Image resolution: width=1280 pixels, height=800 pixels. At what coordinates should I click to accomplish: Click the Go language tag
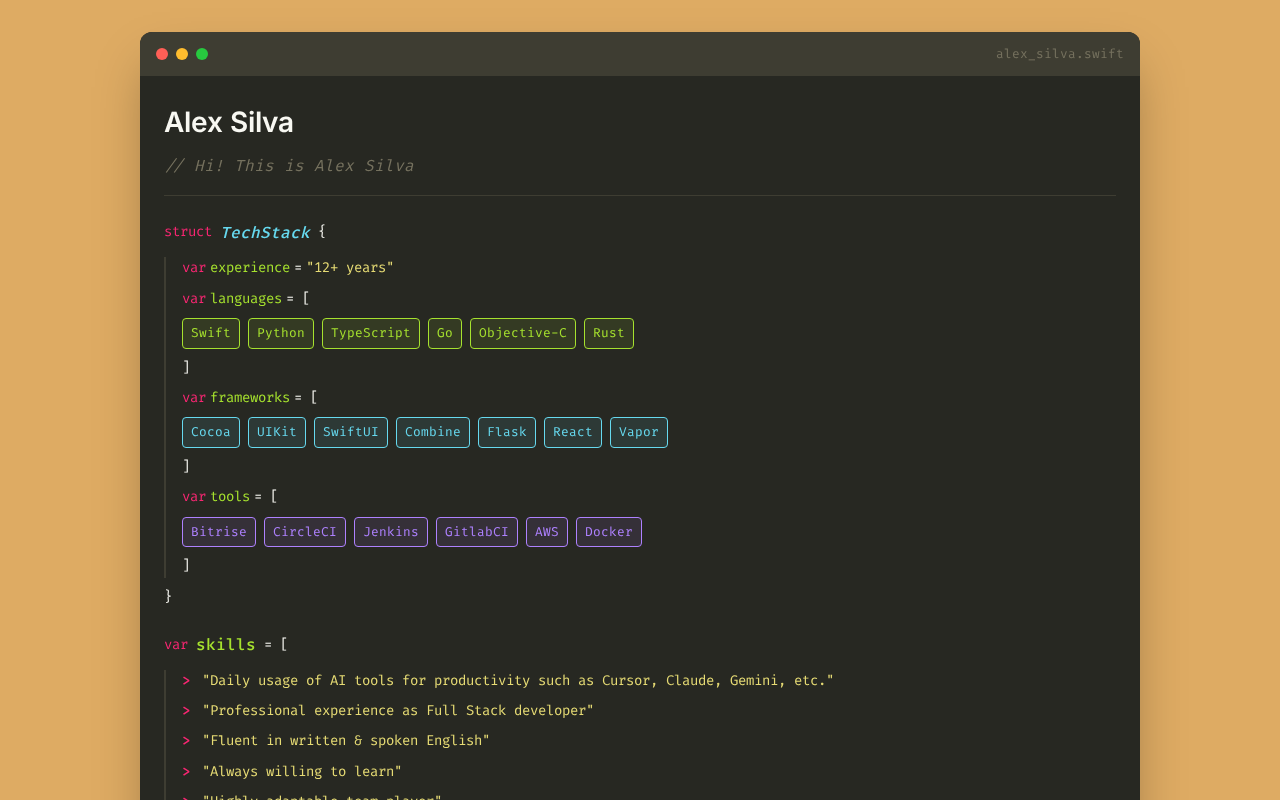click(445, 333)
